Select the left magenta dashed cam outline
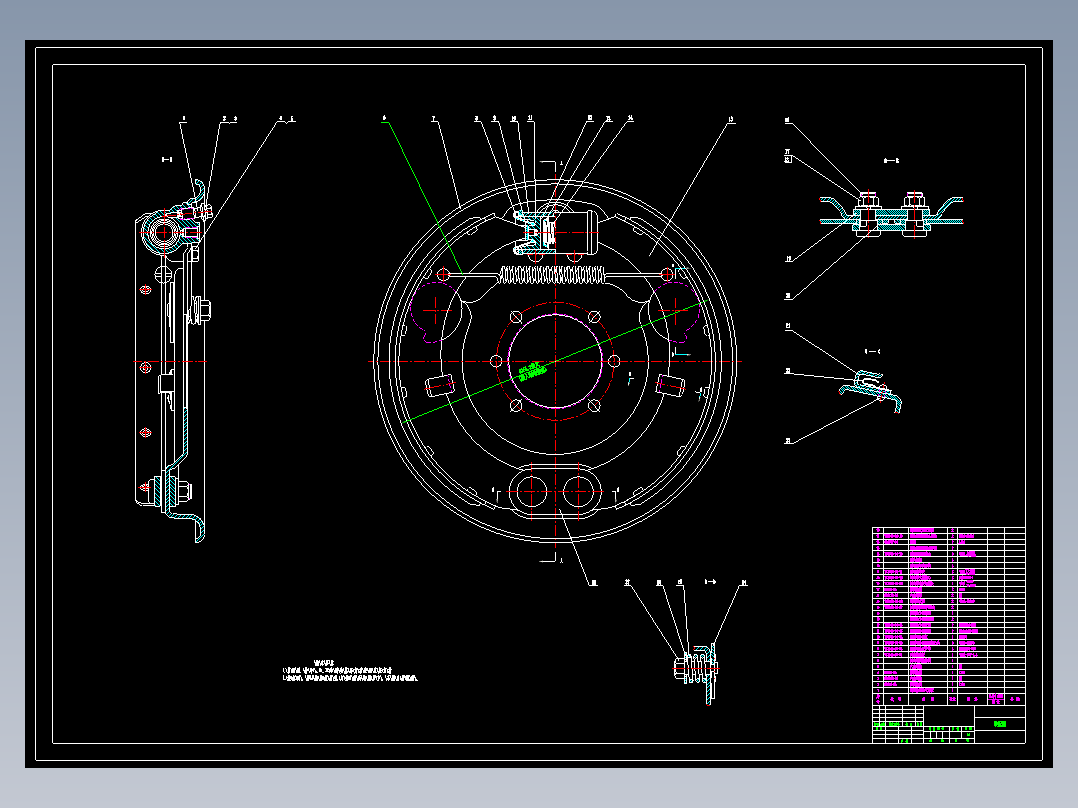The width and height of the screenshot is (1078, 808). pyautogui.click(x=435, y=312)
